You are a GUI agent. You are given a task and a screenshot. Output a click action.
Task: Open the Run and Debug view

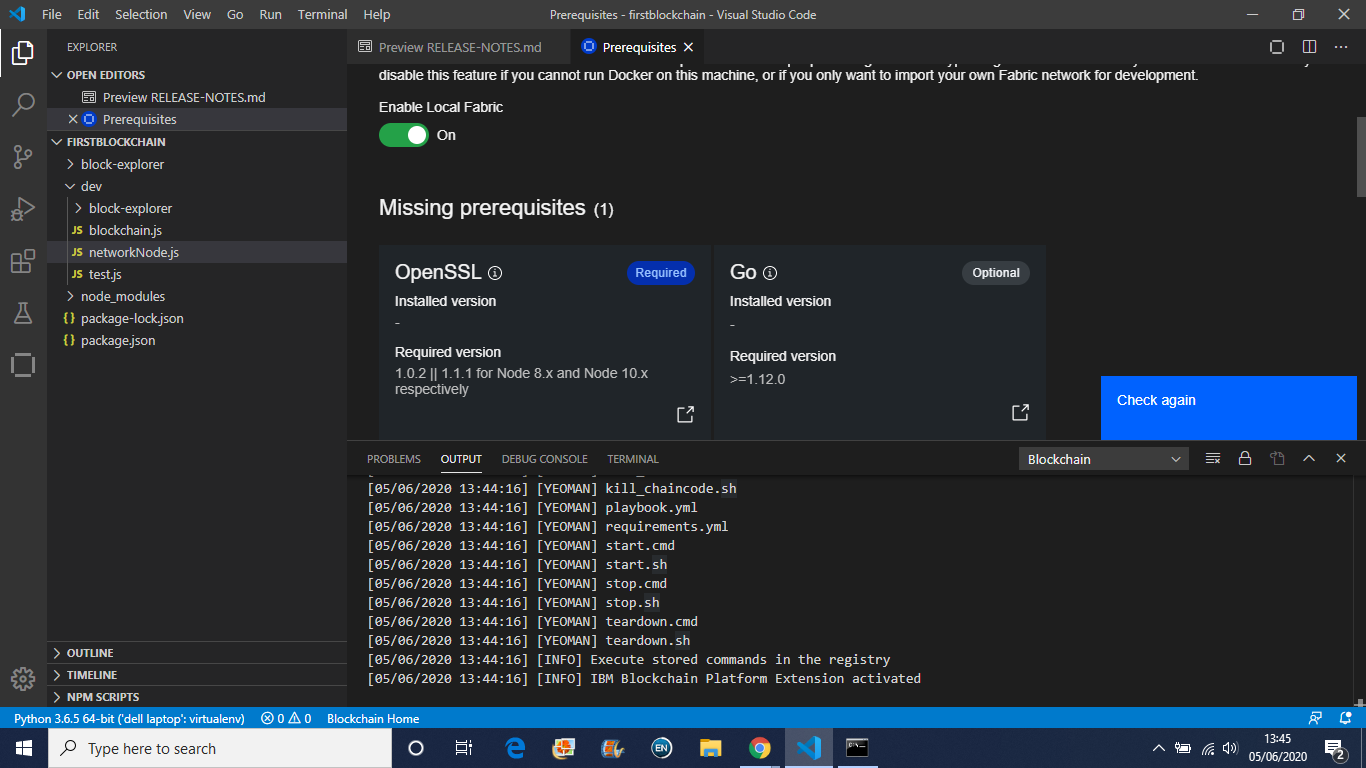pos(22,209)
